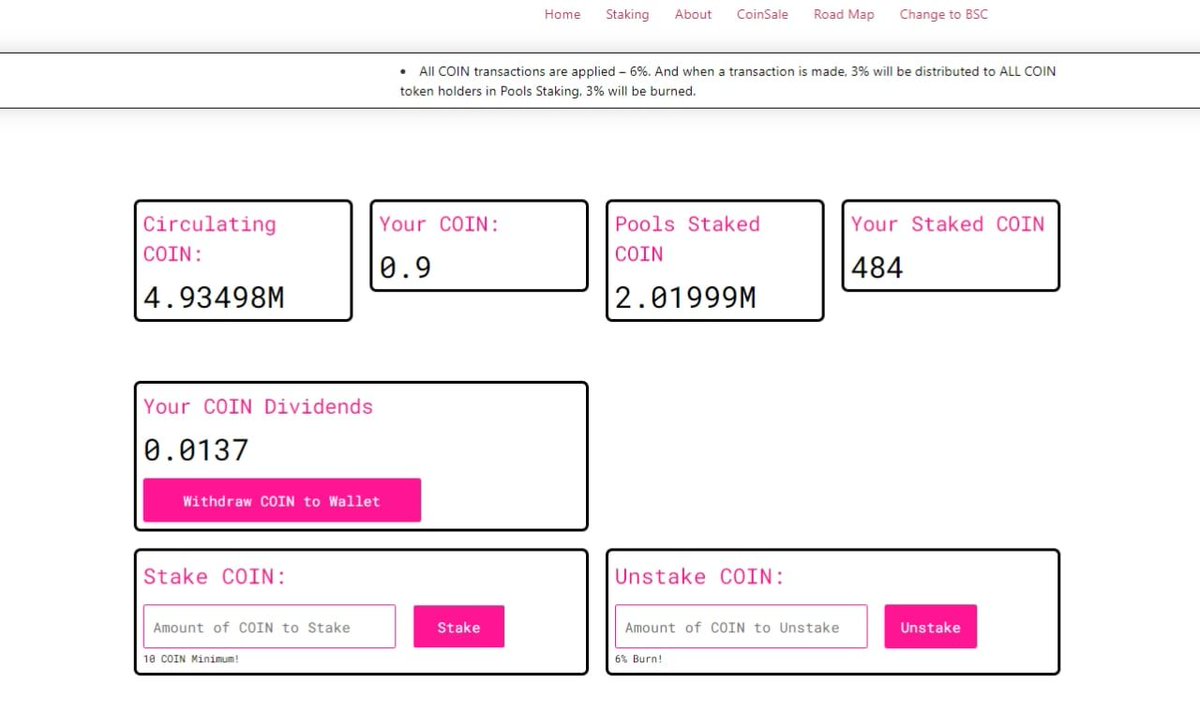Image resolution: width=1200 pixels, height=713 pixels.
Task: Focus the Amount of COIN to Unstake field
Action: point(741,627)
